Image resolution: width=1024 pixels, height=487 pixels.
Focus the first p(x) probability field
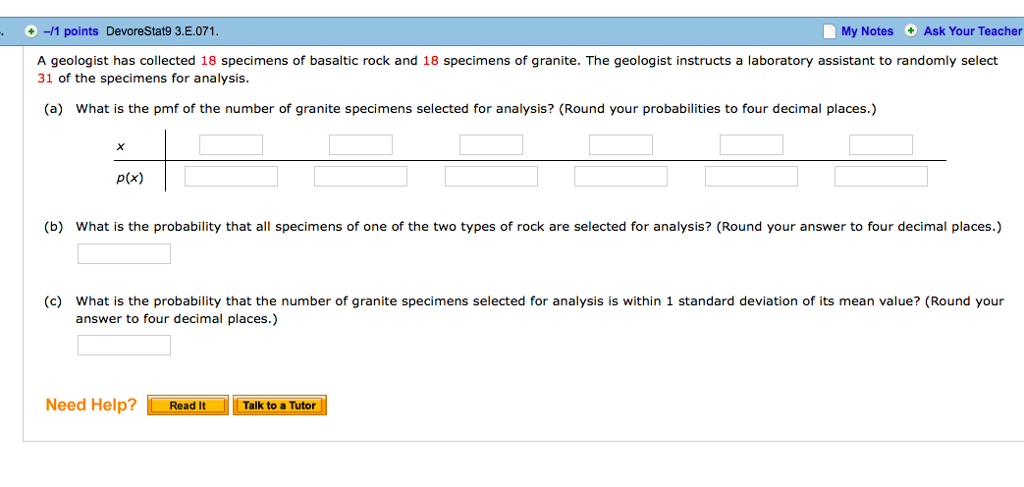coord(231,177)
